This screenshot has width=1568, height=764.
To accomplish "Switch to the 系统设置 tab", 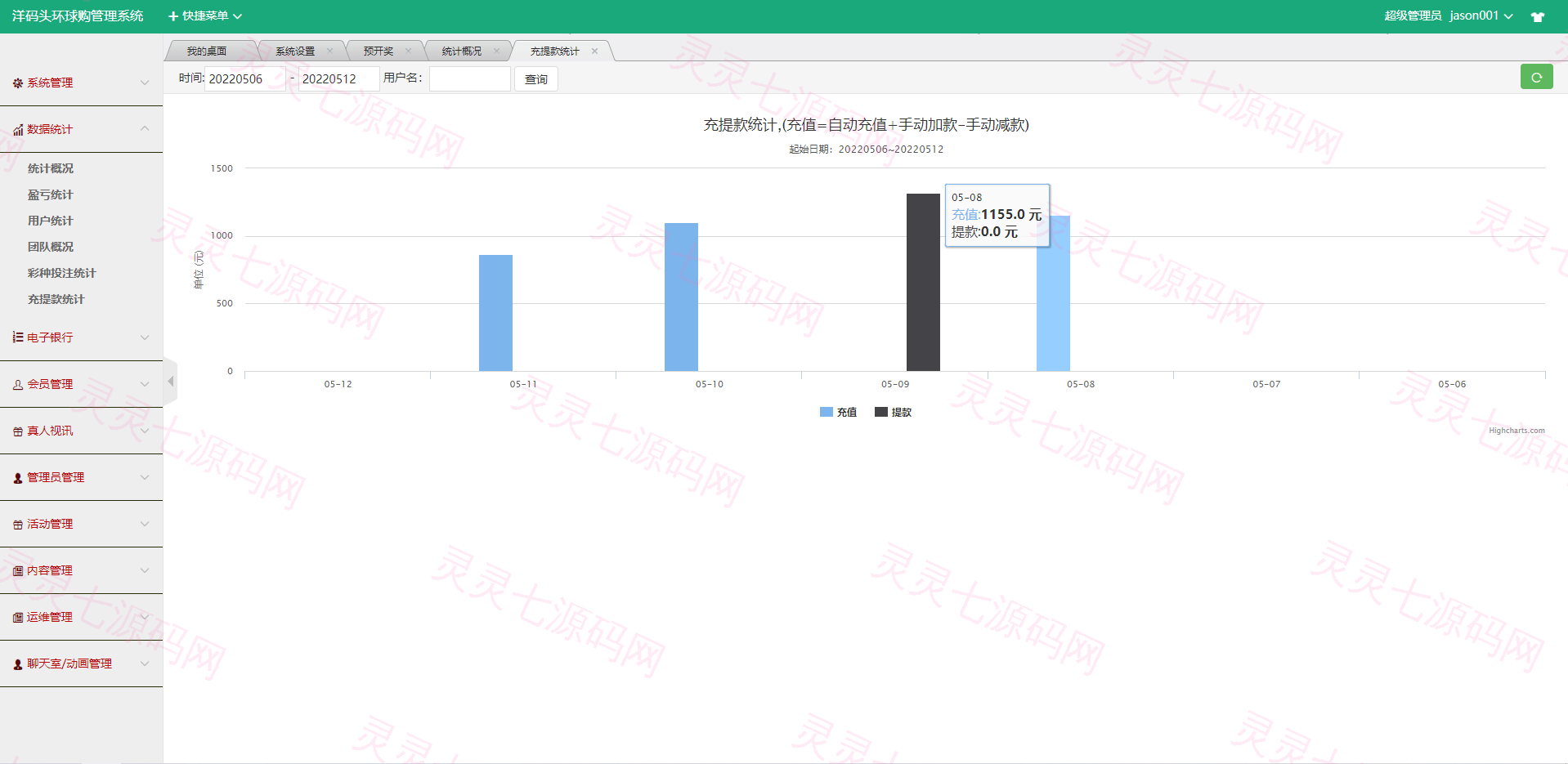I will 295,51.
